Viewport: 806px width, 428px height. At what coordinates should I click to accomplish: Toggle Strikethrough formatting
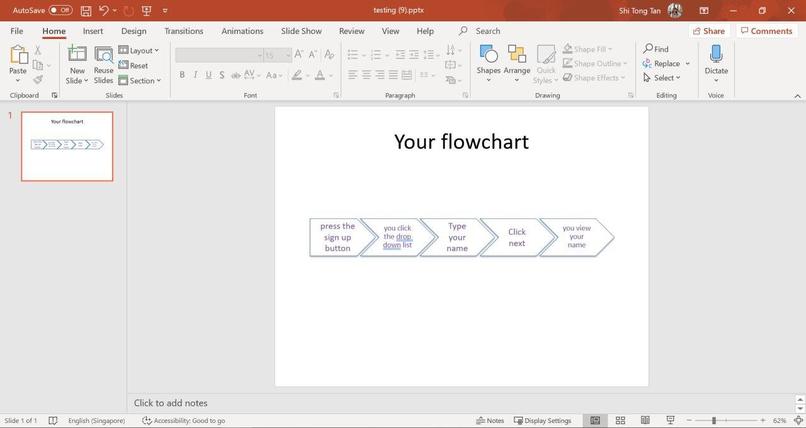pyautogui.click(x=236, y=76)
